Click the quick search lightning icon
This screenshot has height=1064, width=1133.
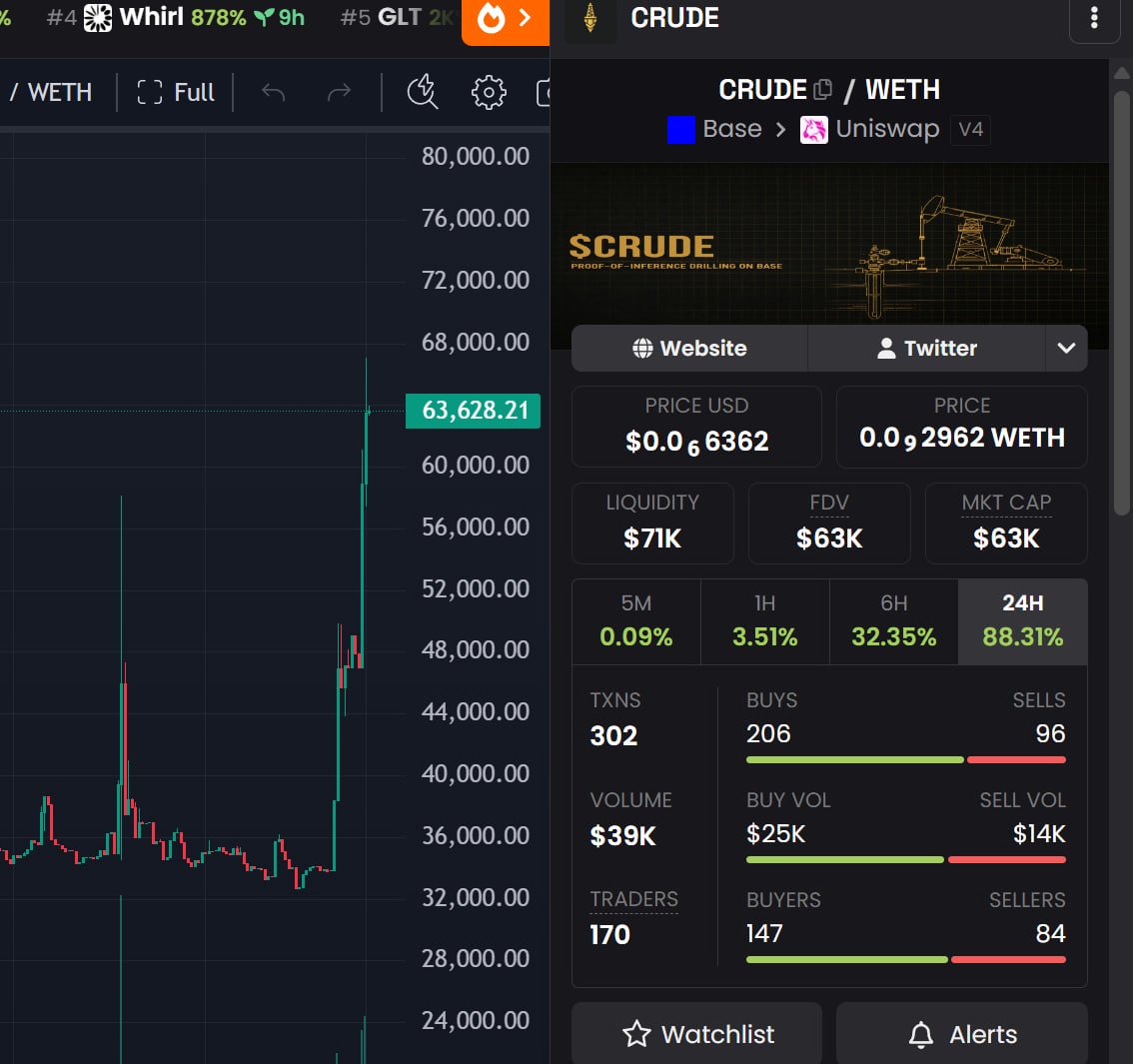click(423, 93)
